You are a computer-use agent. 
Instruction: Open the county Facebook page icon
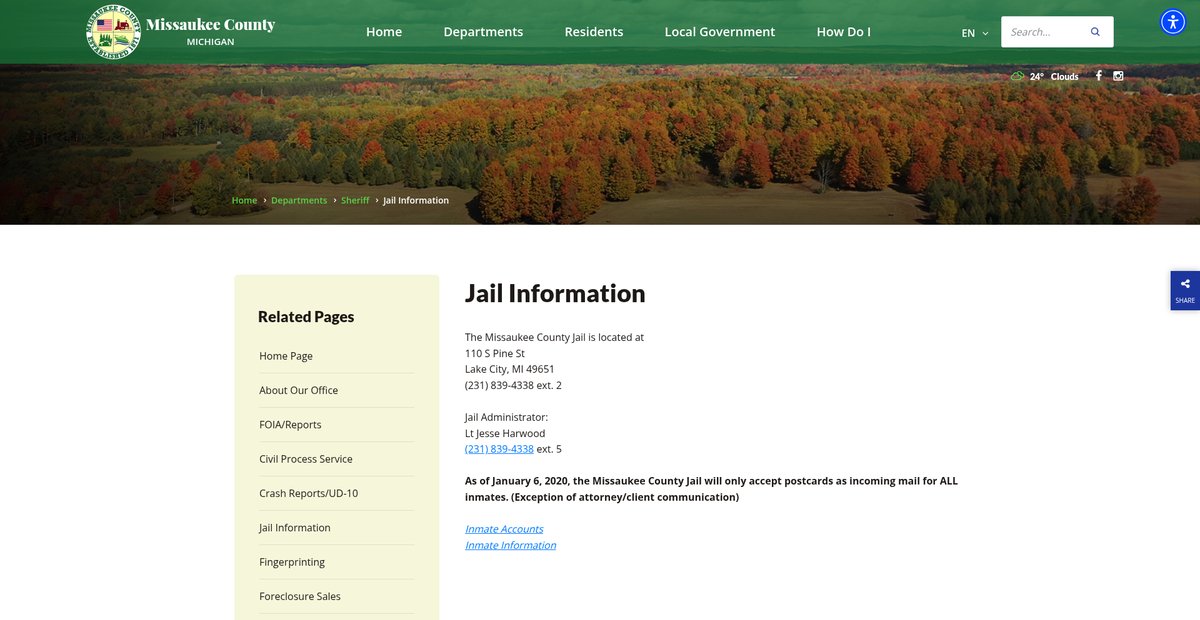click(1099, 76)
